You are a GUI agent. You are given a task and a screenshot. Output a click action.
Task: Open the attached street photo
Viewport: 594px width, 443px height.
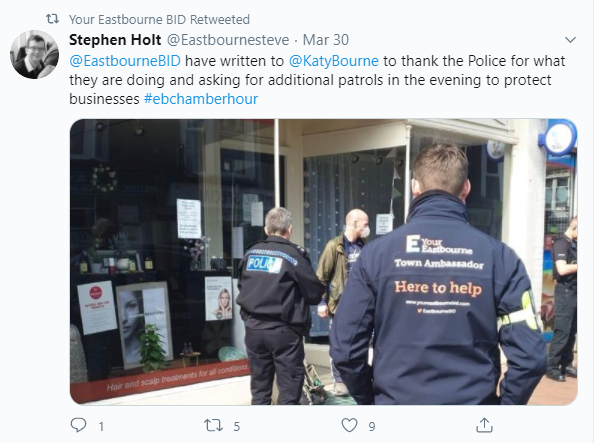pos(324,262)
